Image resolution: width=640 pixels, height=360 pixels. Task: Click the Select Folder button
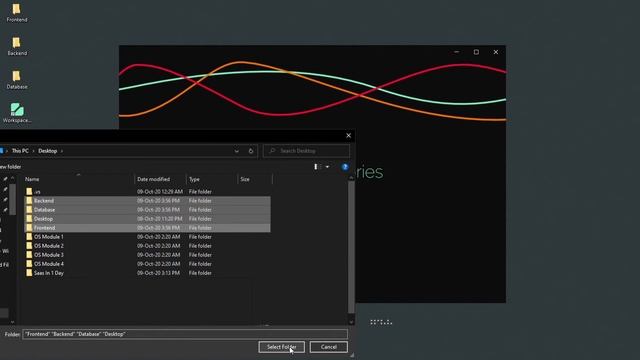tap(282, 347)
